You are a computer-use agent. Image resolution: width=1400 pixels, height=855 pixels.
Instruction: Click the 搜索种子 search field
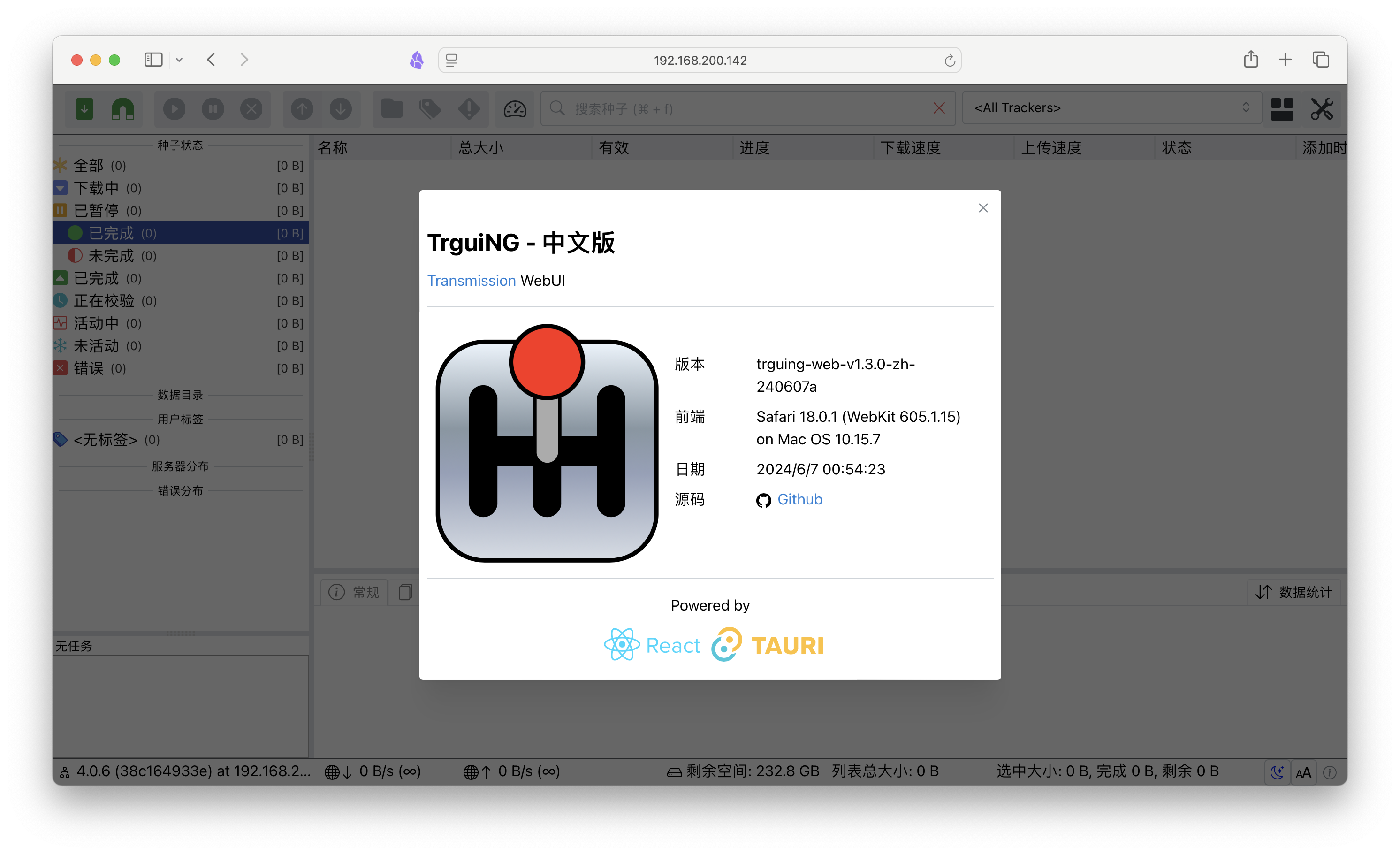738,108
